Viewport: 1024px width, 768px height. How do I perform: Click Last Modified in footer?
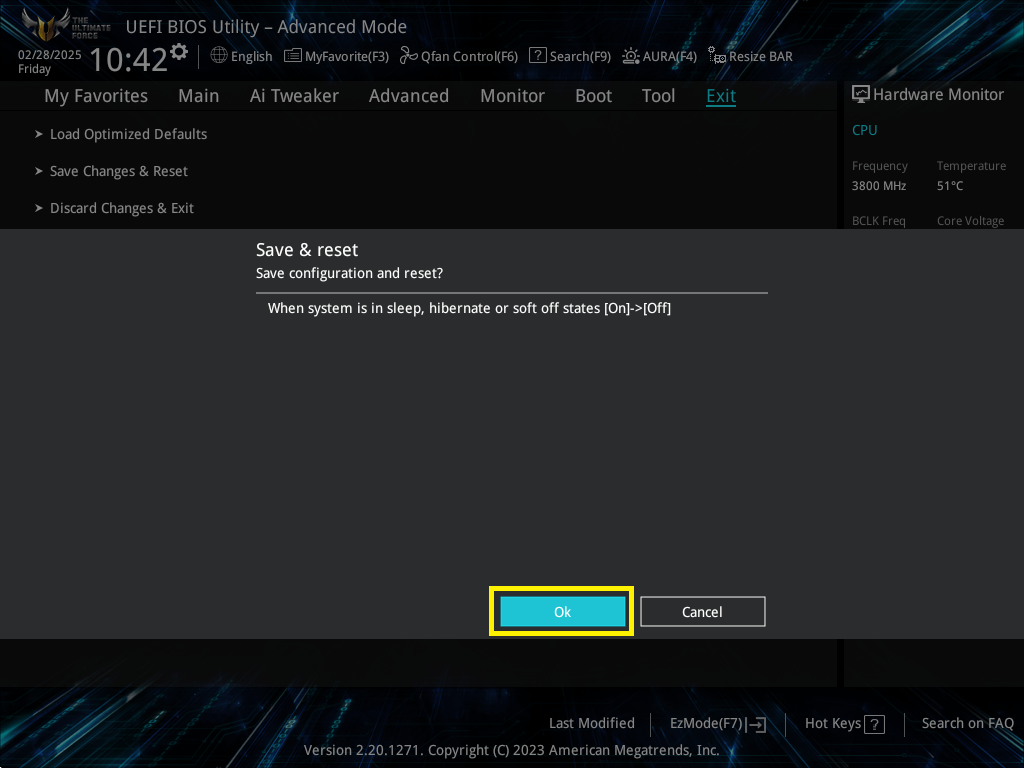pos(592,724)
